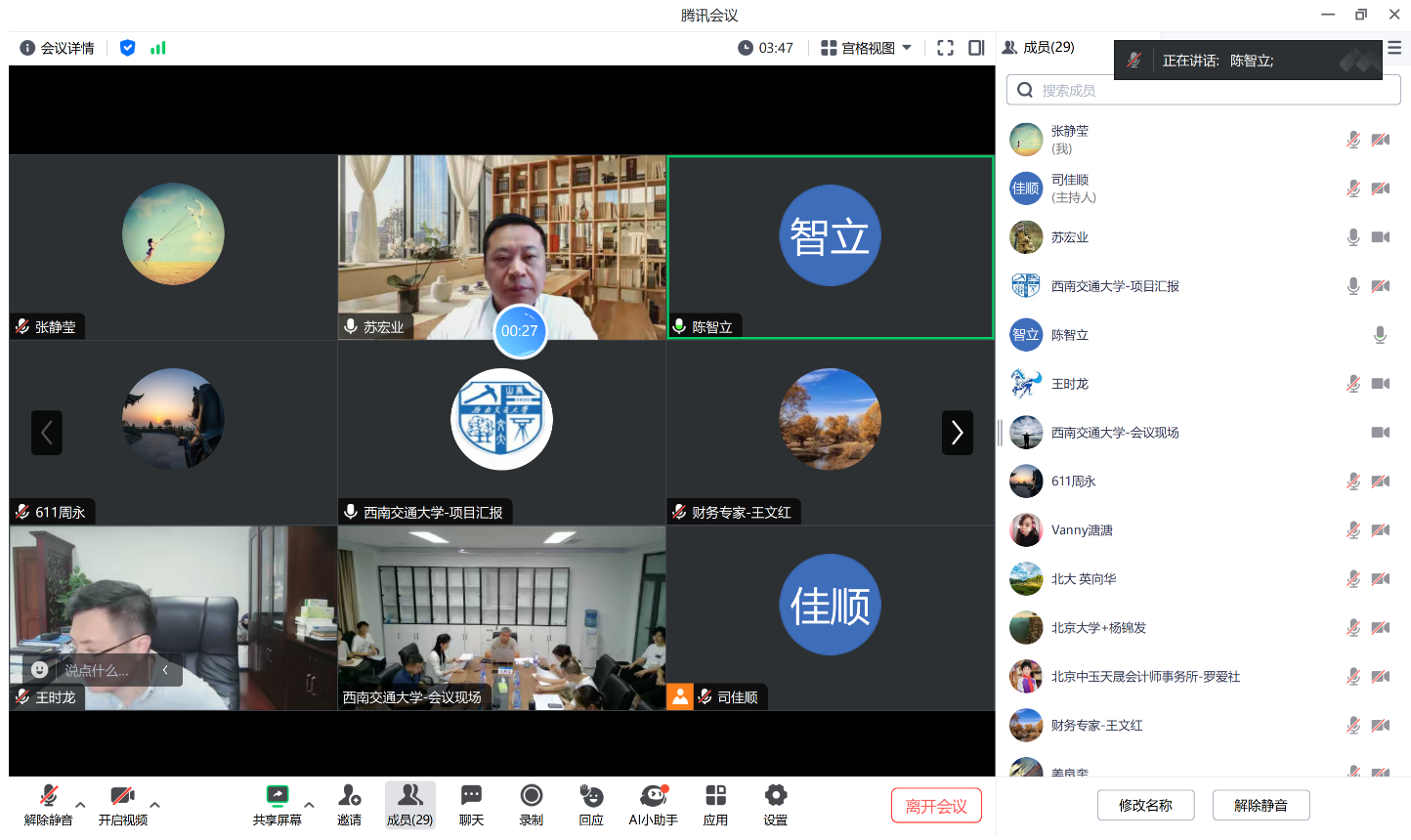Viewport: 1411px width, 840px height.
Task: Expand audio options arrow beside 解除静音
Action: [x=80, y=805]
